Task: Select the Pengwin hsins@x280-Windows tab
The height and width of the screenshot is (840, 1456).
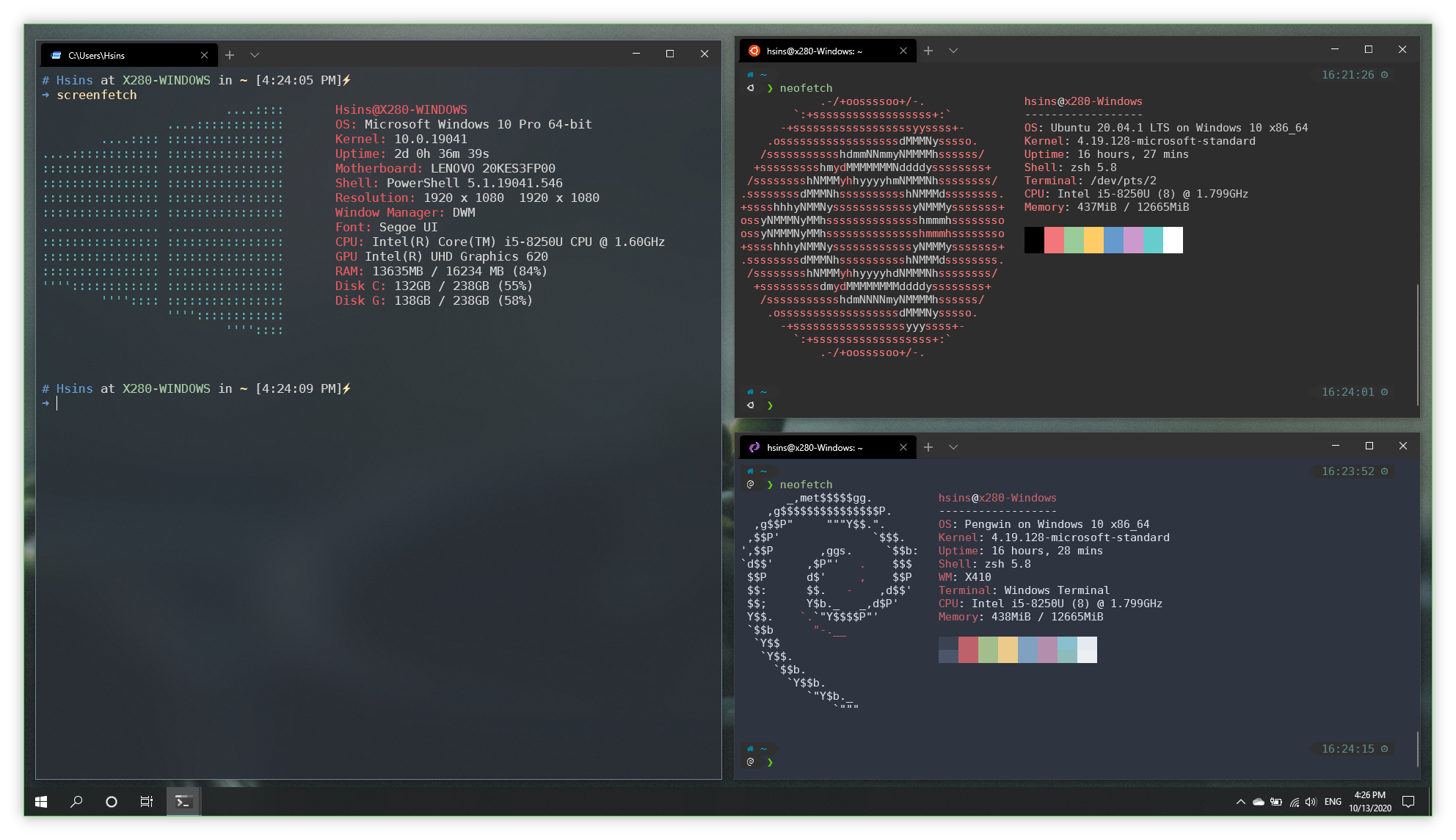Action: click(828, 447)
